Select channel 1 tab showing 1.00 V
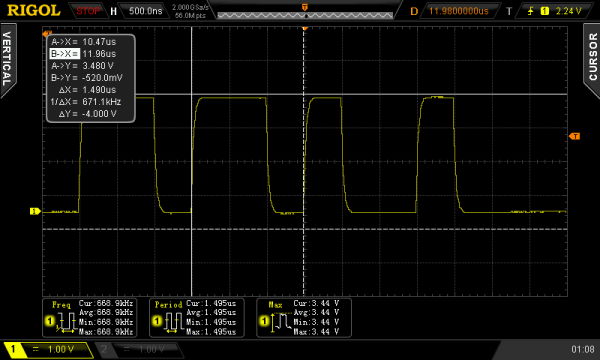 click(48, 350)
